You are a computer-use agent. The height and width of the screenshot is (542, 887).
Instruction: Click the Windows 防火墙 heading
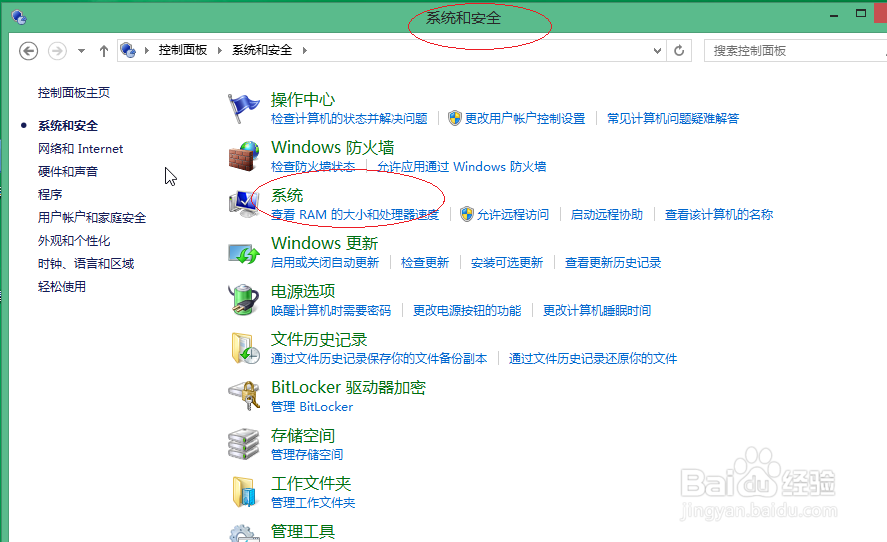333,148
